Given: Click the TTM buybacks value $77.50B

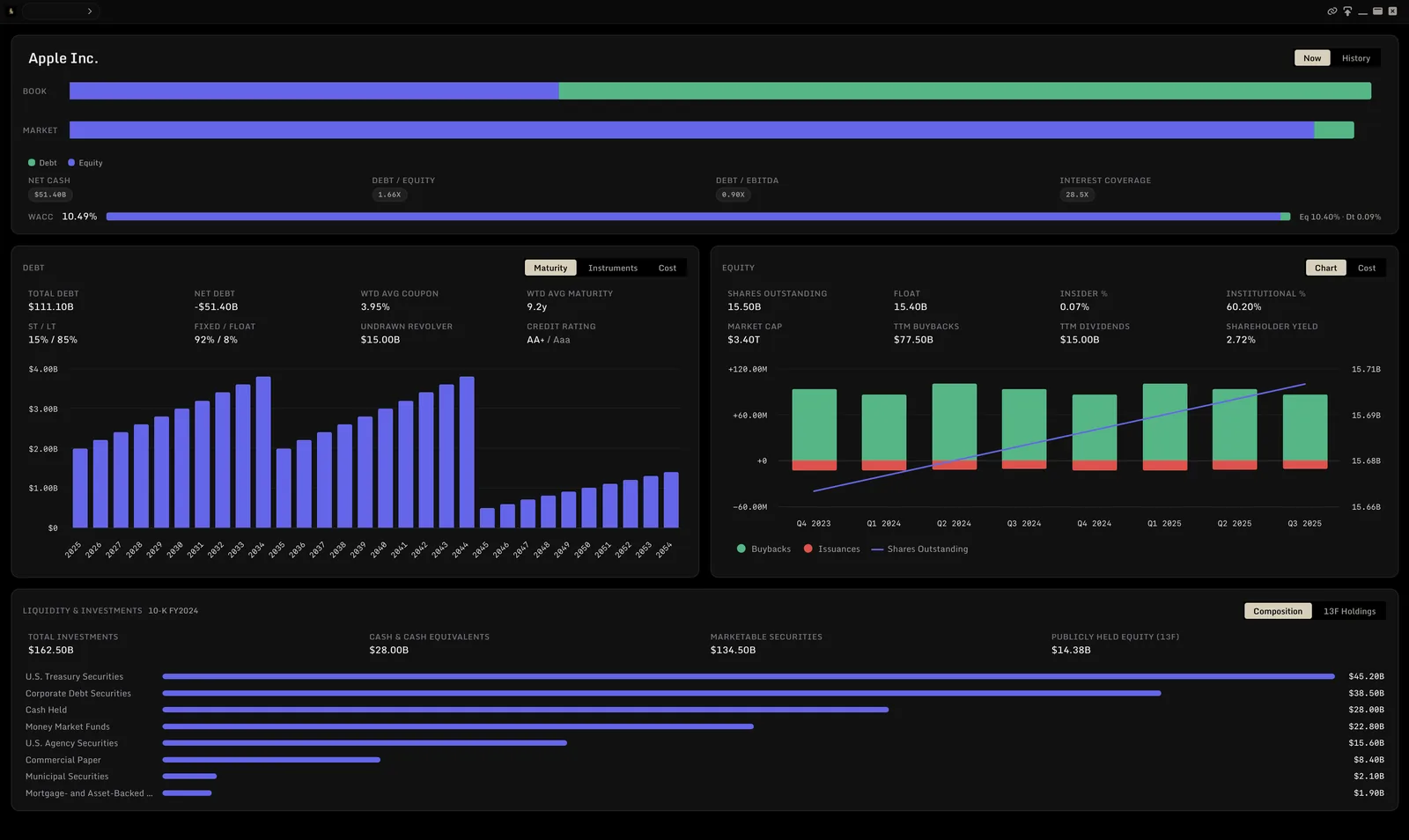Looking at the screenshot, I should coord(913,340).
